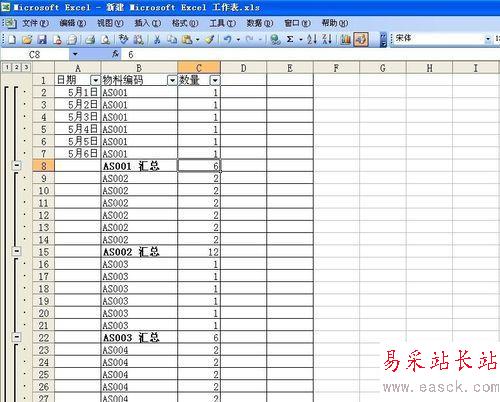Show outline level 3
The height and width of the screenshot is (402, 500).
pos(26,67)
